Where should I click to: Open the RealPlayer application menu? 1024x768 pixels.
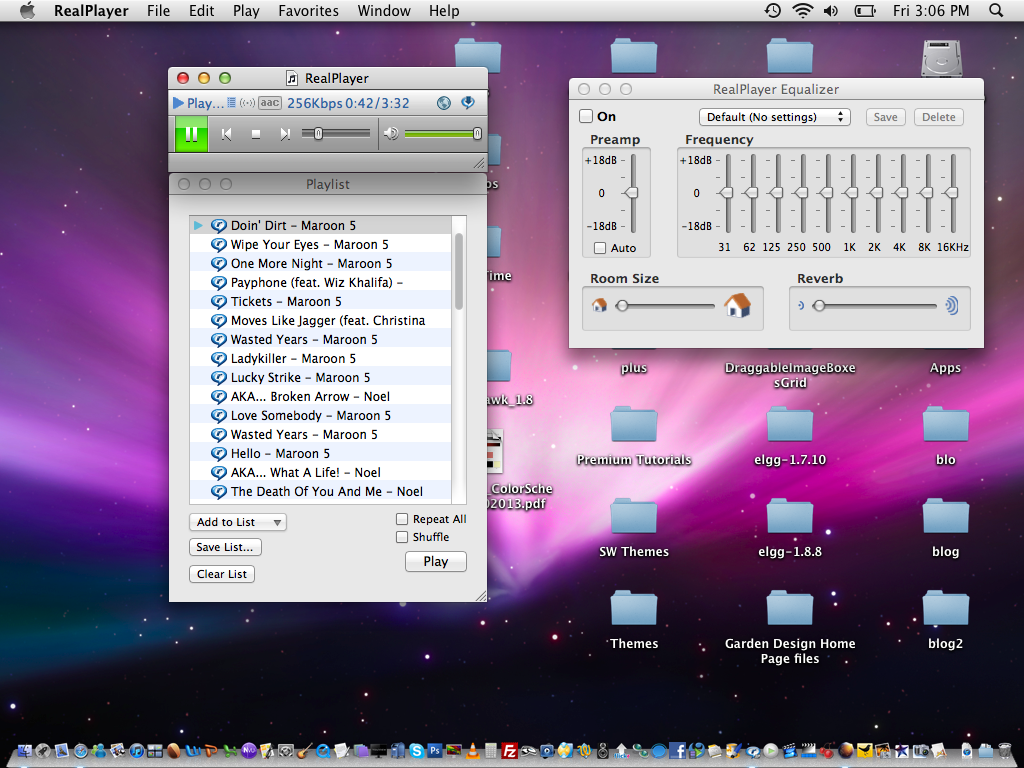(91, 10)
